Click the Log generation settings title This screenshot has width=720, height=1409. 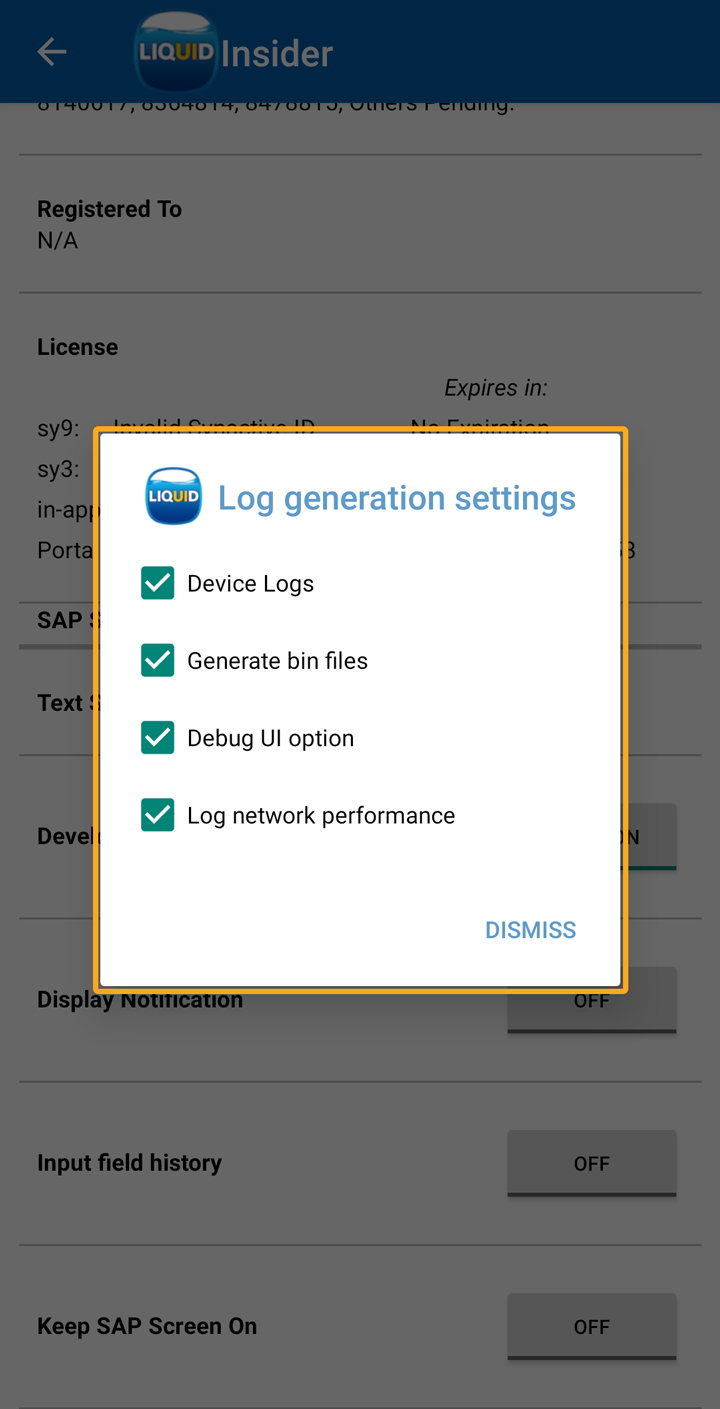397,498
